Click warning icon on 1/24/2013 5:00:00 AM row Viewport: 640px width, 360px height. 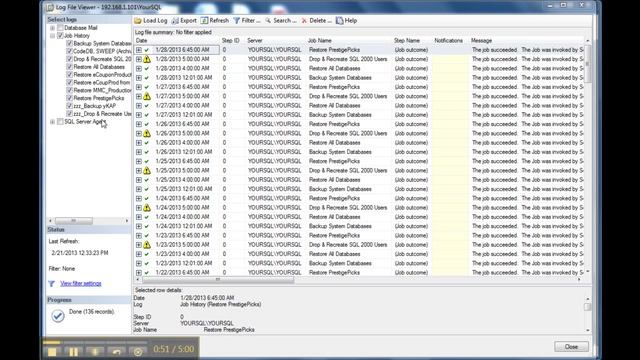[x=147, y=207]
